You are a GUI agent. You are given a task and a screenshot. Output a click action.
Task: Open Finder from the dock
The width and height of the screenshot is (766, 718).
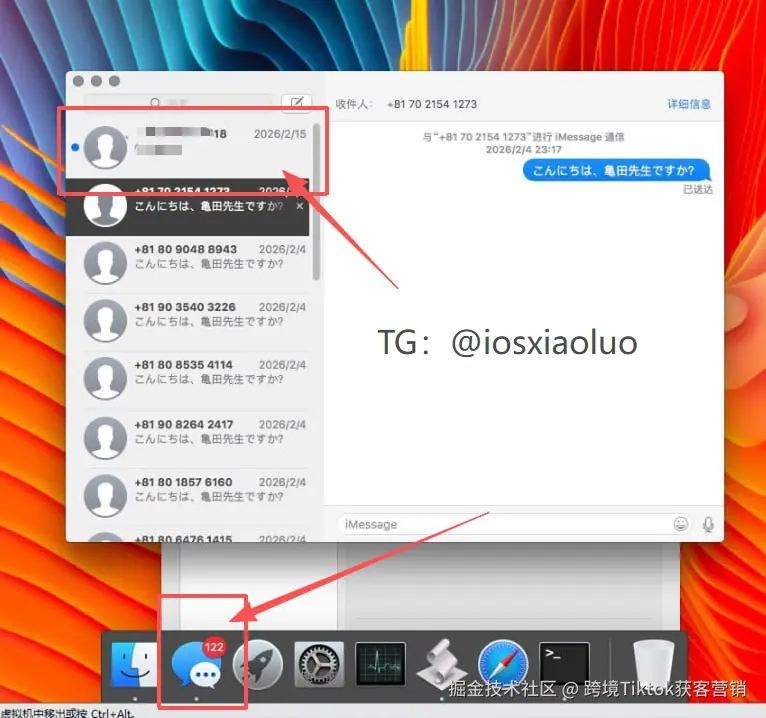pyautogui.click(x=134, y=665)
